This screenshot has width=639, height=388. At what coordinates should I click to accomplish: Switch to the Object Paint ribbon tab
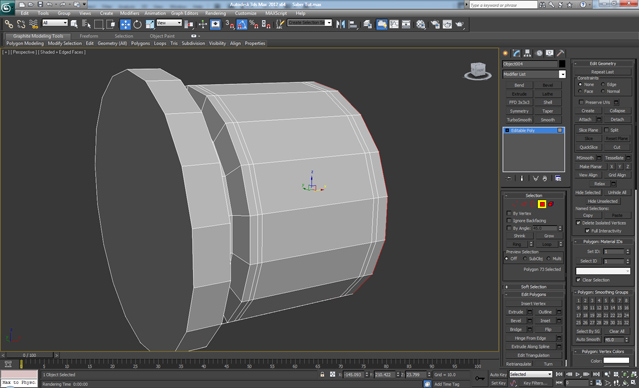coord(162,36)
